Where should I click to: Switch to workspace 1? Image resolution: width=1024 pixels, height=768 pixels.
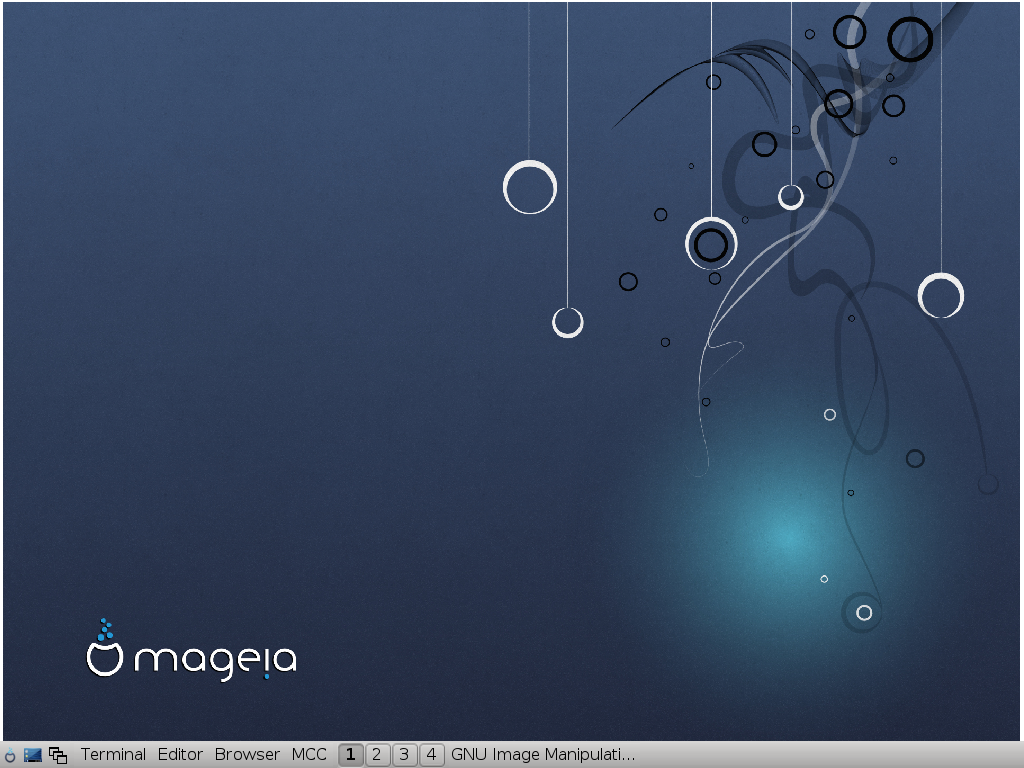point(351,755)
